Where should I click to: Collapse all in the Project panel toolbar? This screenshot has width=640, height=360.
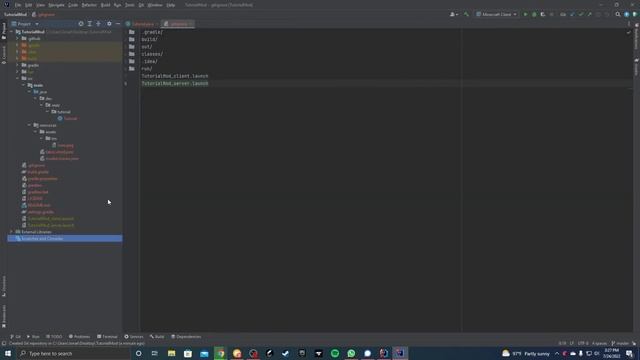coord(98,24)
